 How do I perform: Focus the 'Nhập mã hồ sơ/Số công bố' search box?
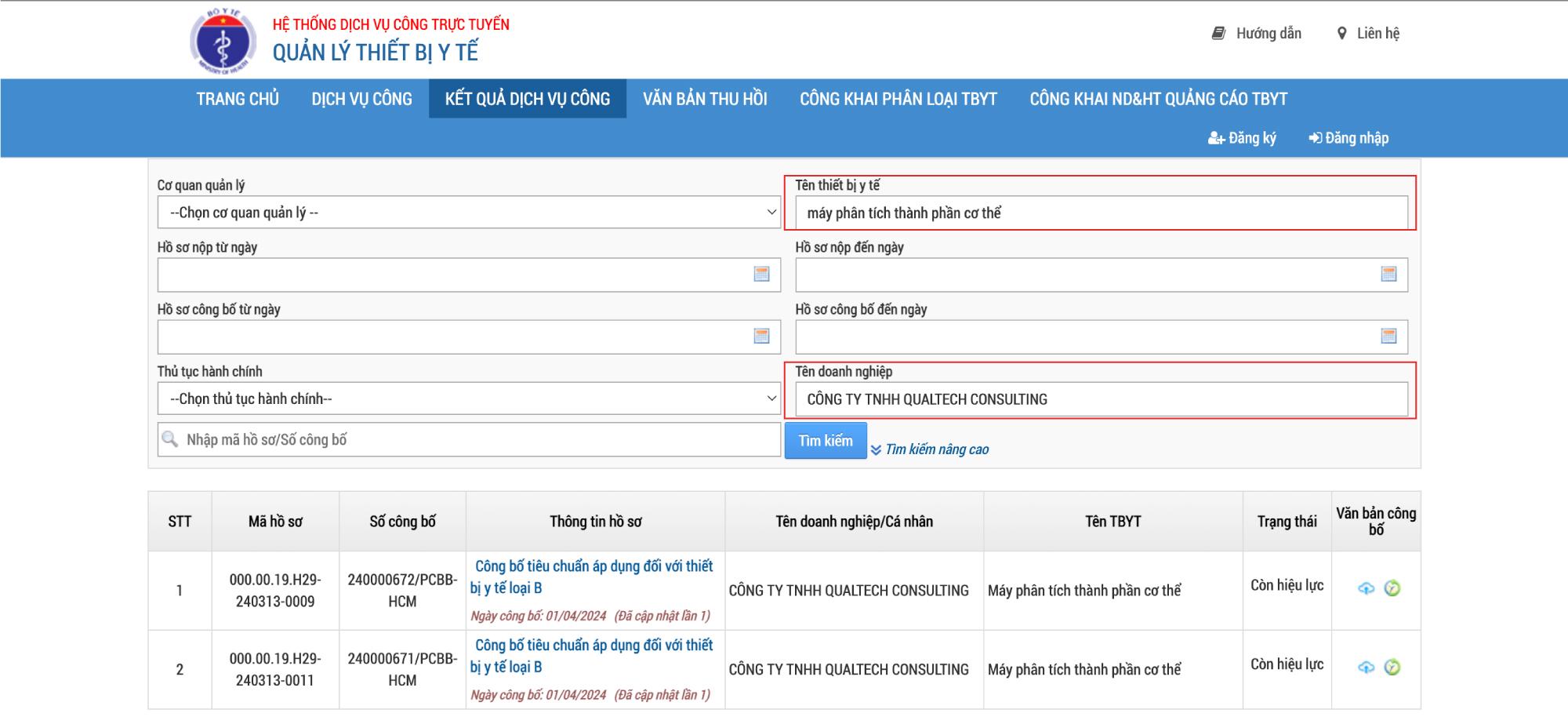pyautogui.click(x=478, y=440)
